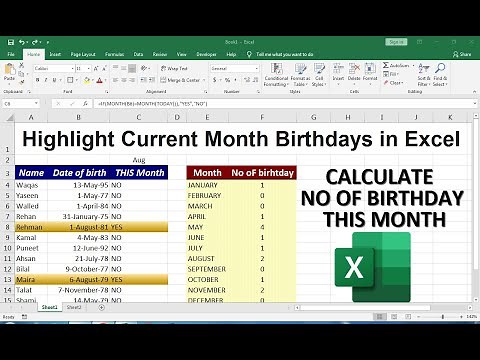Click the Fill button in Editing group
Viewport: 480px width, 360px height.
(x=391, y=74)
